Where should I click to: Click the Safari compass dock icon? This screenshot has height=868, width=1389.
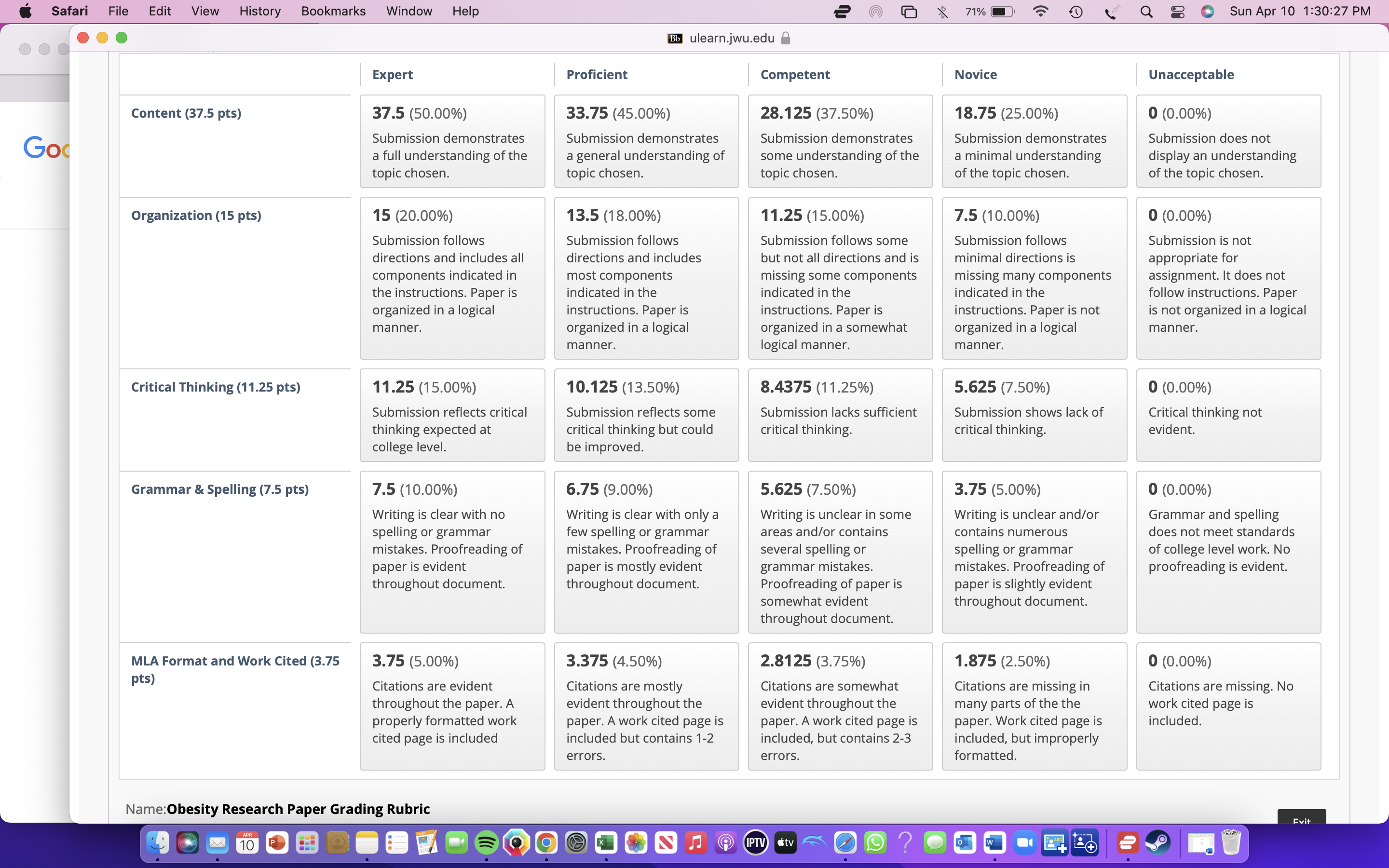pyautogui.click(x=845, y=843)
